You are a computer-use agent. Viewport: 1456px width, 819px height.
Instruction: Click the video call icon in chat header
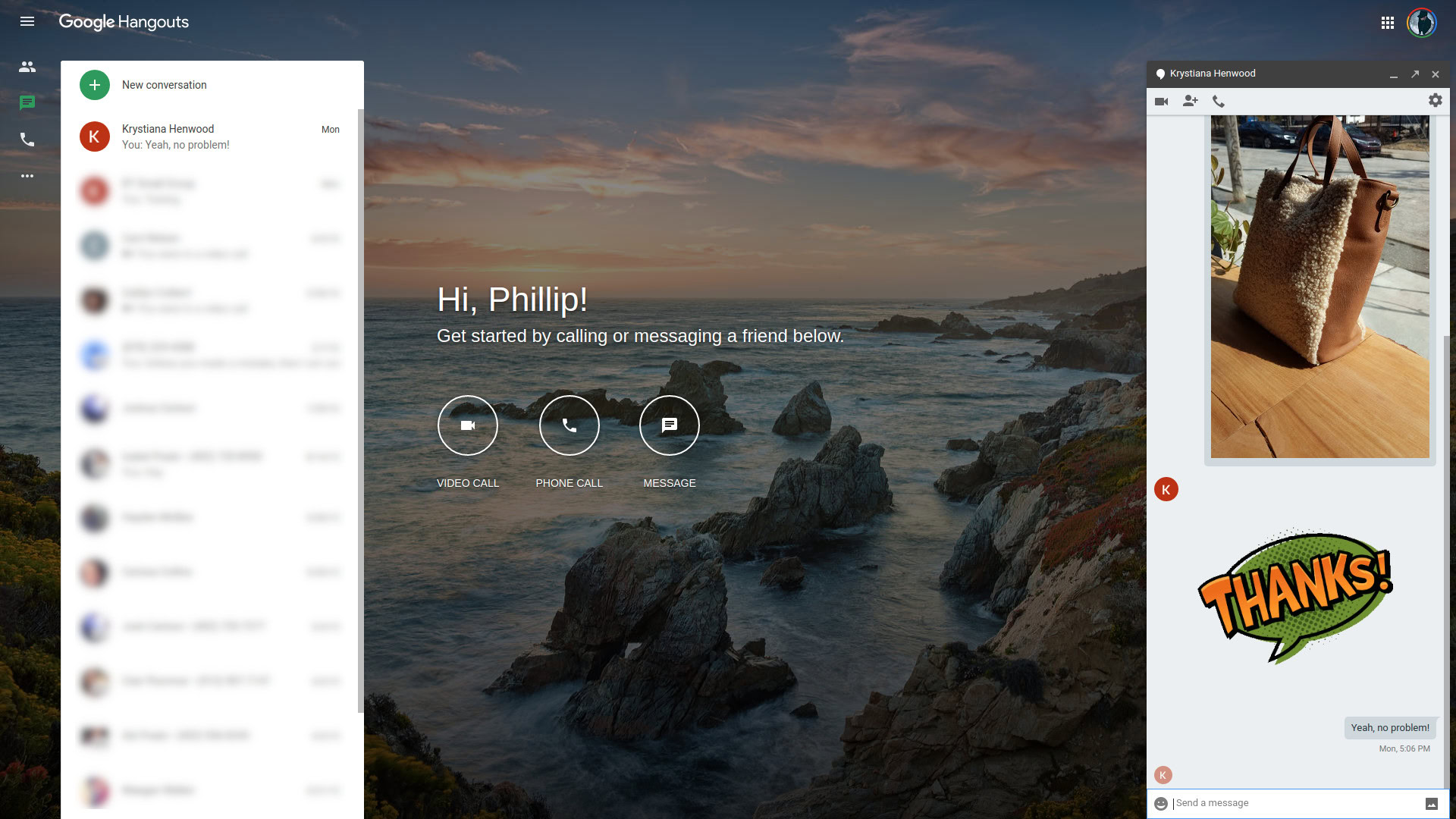1162,101
